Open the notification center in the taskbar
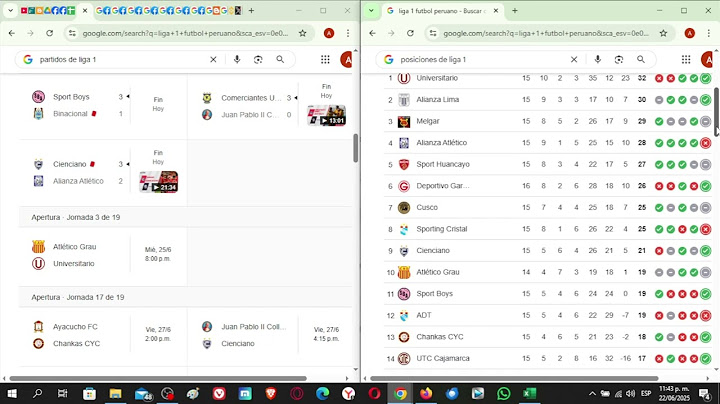 point(704,393)
